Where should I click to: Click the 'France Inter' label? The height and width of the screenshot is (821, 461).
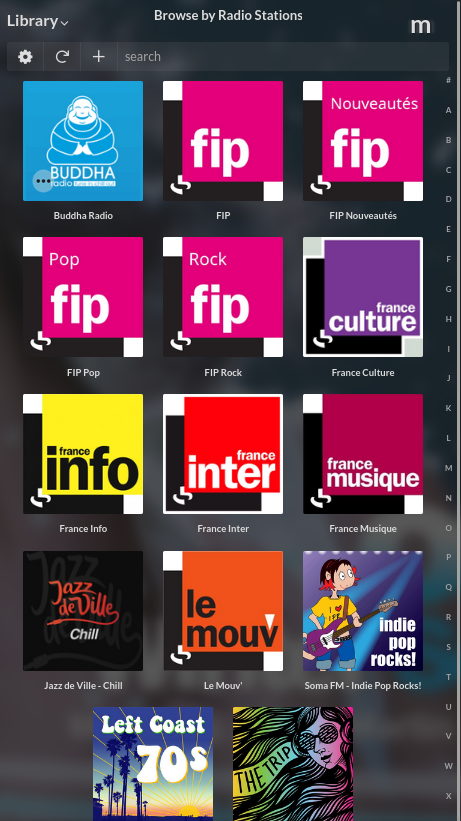pyautogui.click(x=223, y=529)
